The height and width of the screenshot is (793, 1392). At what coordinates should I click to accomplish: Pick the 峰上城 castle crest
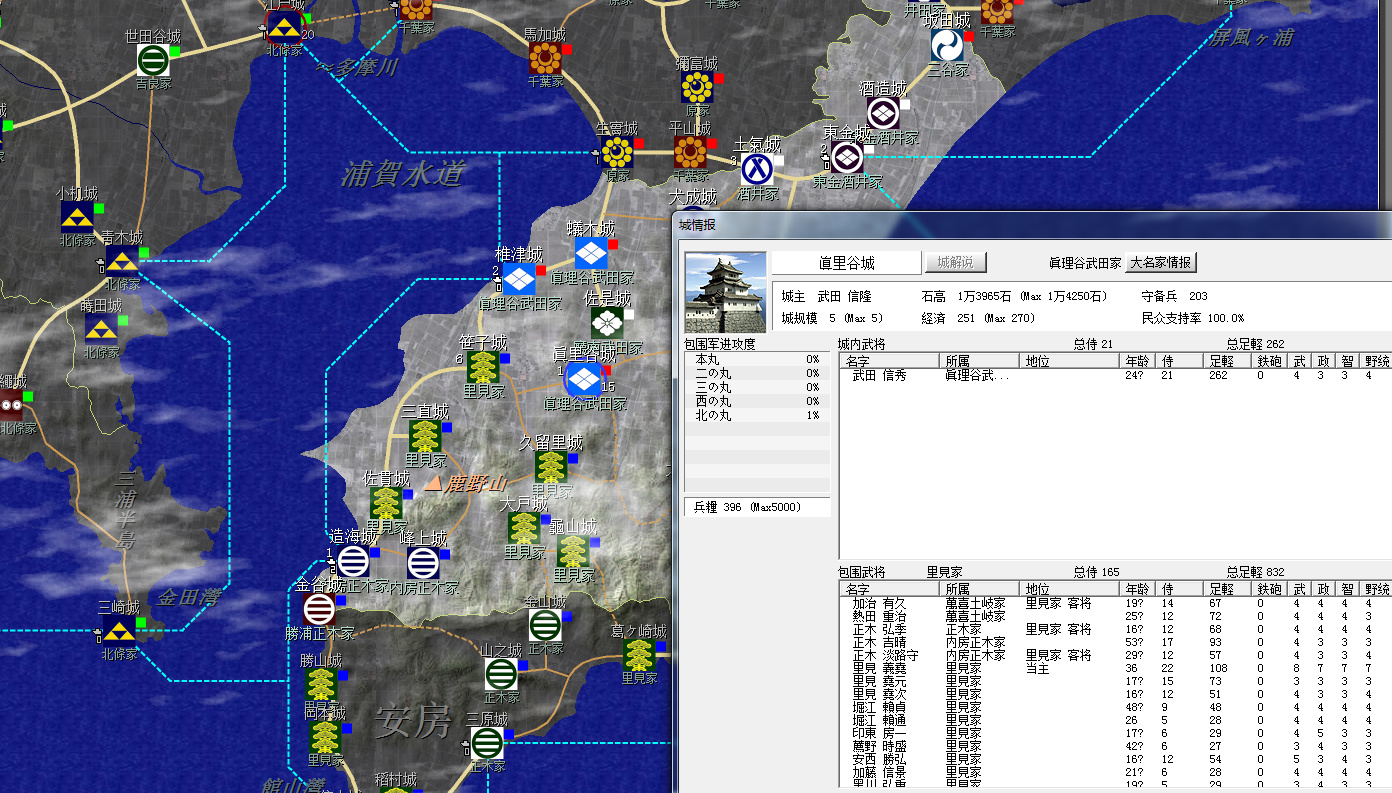point(423,563)
